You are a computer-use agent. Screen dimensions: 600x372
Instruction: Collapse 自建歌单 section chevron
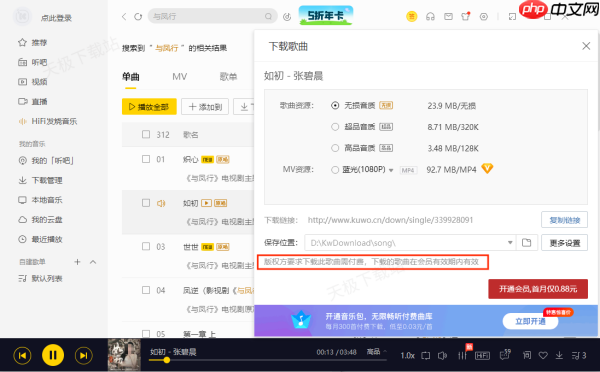(93, 262)
